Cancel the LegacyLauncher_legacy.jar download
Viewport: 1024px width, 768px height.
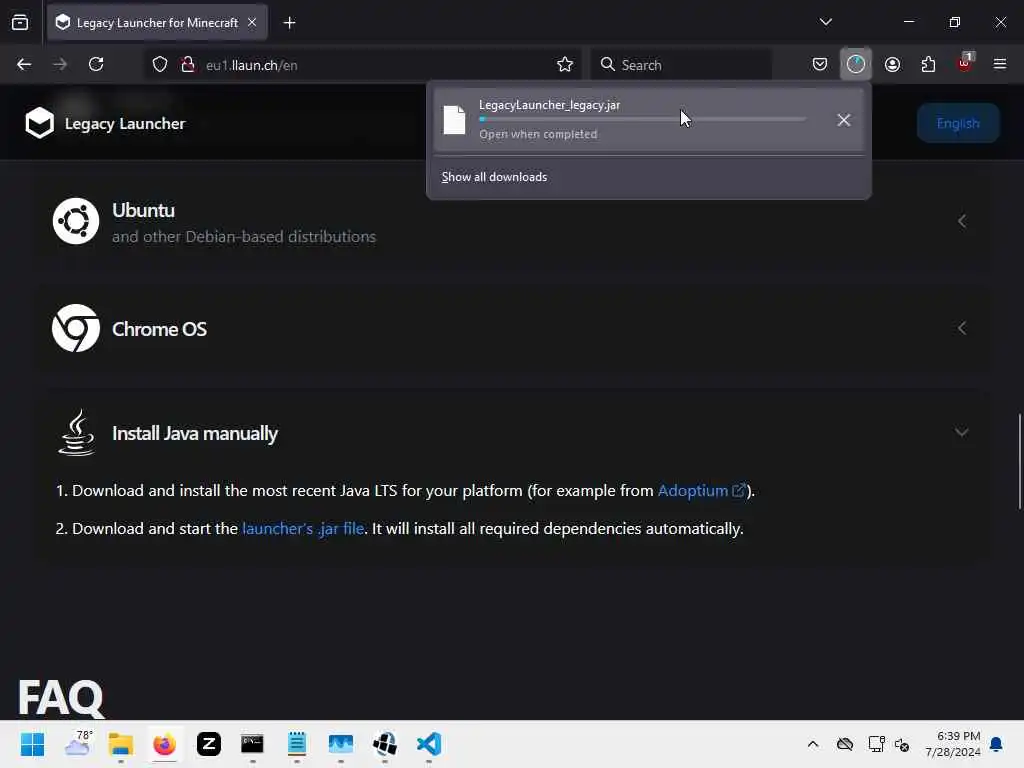[x=844, y=120]
